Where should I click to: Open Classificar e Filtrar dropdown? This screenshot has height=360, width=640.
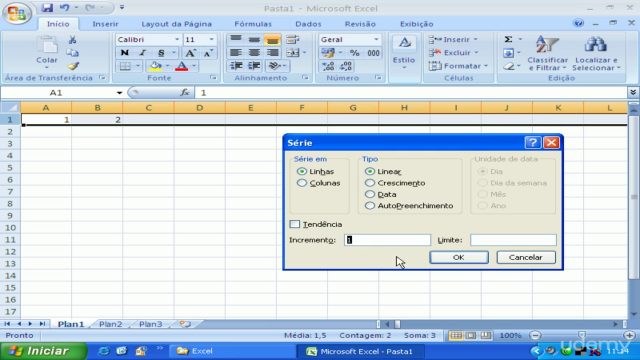(x=547, y=53)
